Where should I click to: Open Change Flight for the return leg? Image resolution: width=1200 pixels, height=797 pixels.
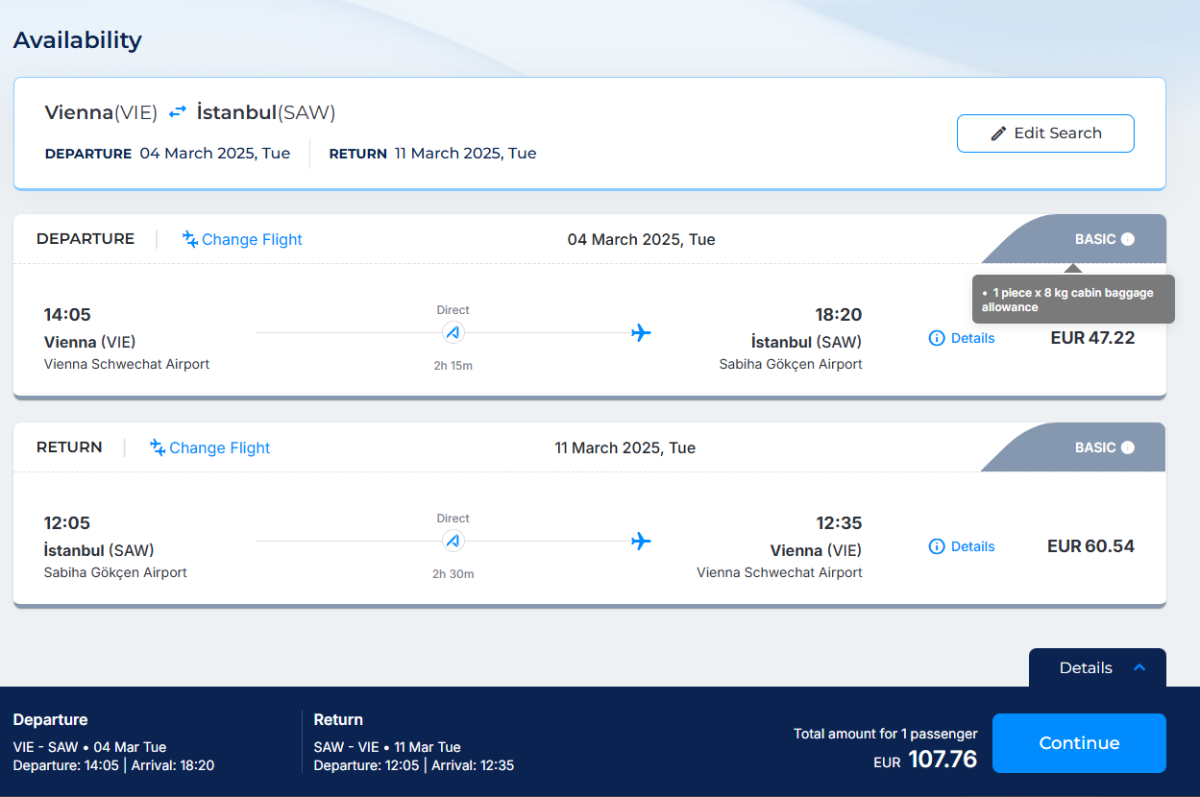(219, 447)
